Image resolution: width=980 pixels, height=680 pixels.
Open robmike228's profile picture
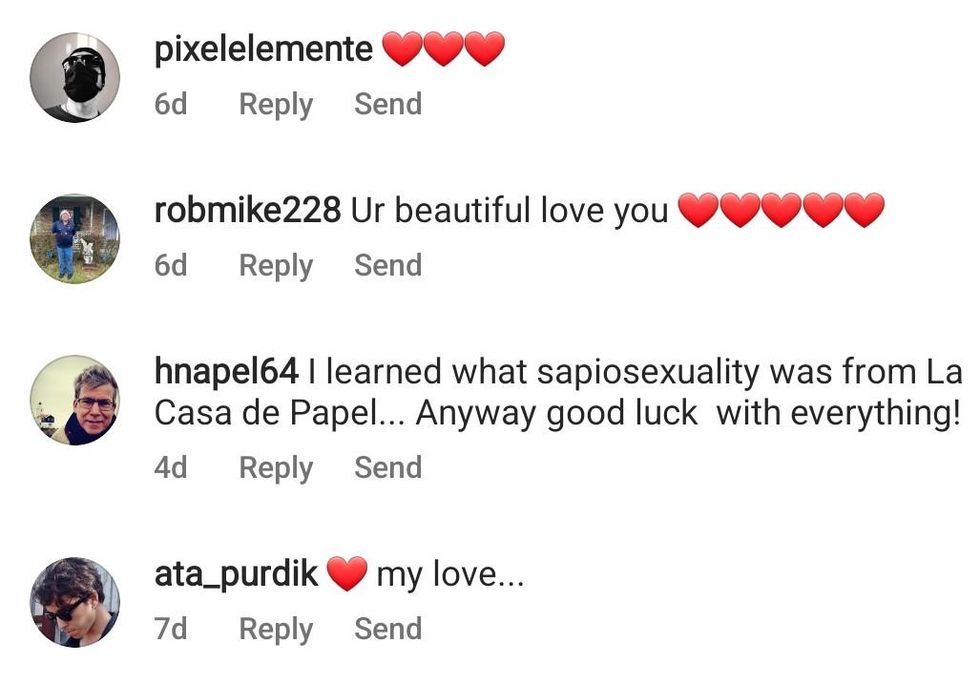pyautogui.click(x=75, y=238)
